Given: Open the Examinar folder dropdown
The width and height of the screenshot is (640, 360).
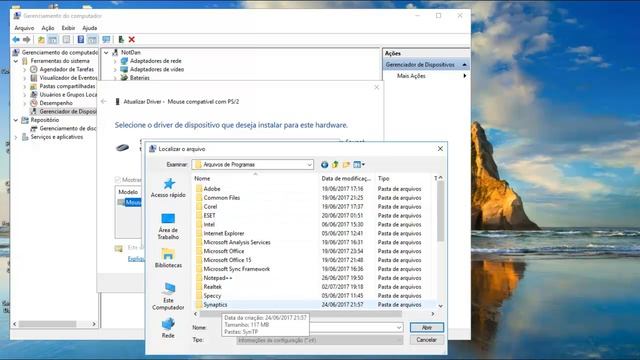Looking at the screenshot, I should point(309,164).
